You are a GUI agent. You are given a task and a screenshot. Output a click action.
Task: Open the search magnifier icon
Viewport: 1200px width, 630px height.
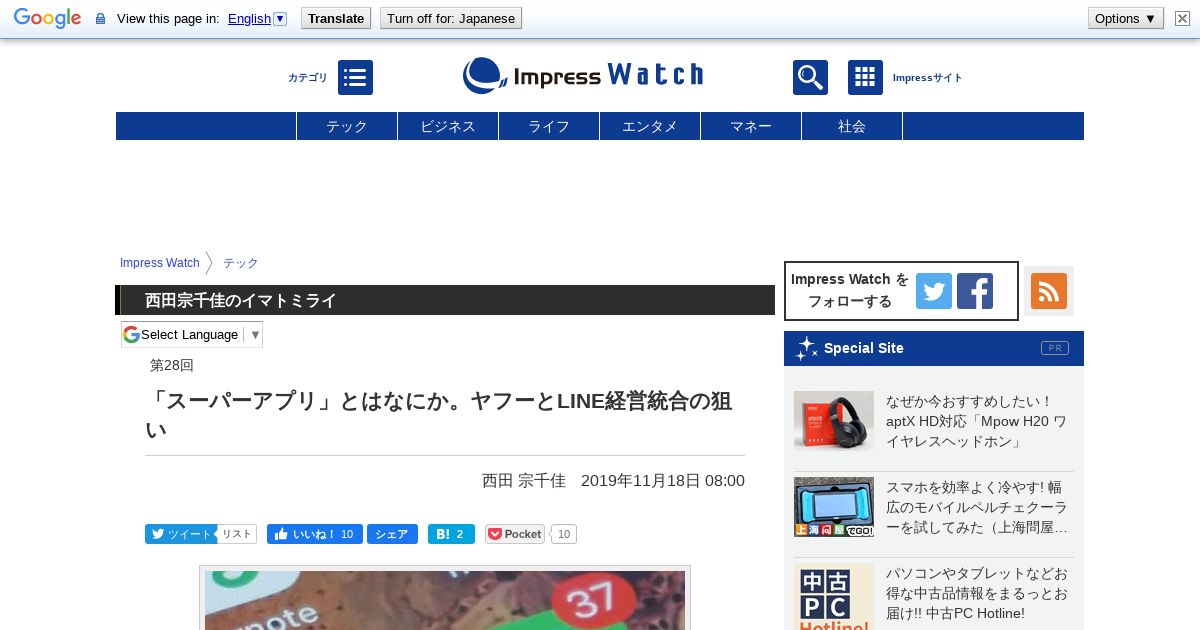tap(810, 77)
